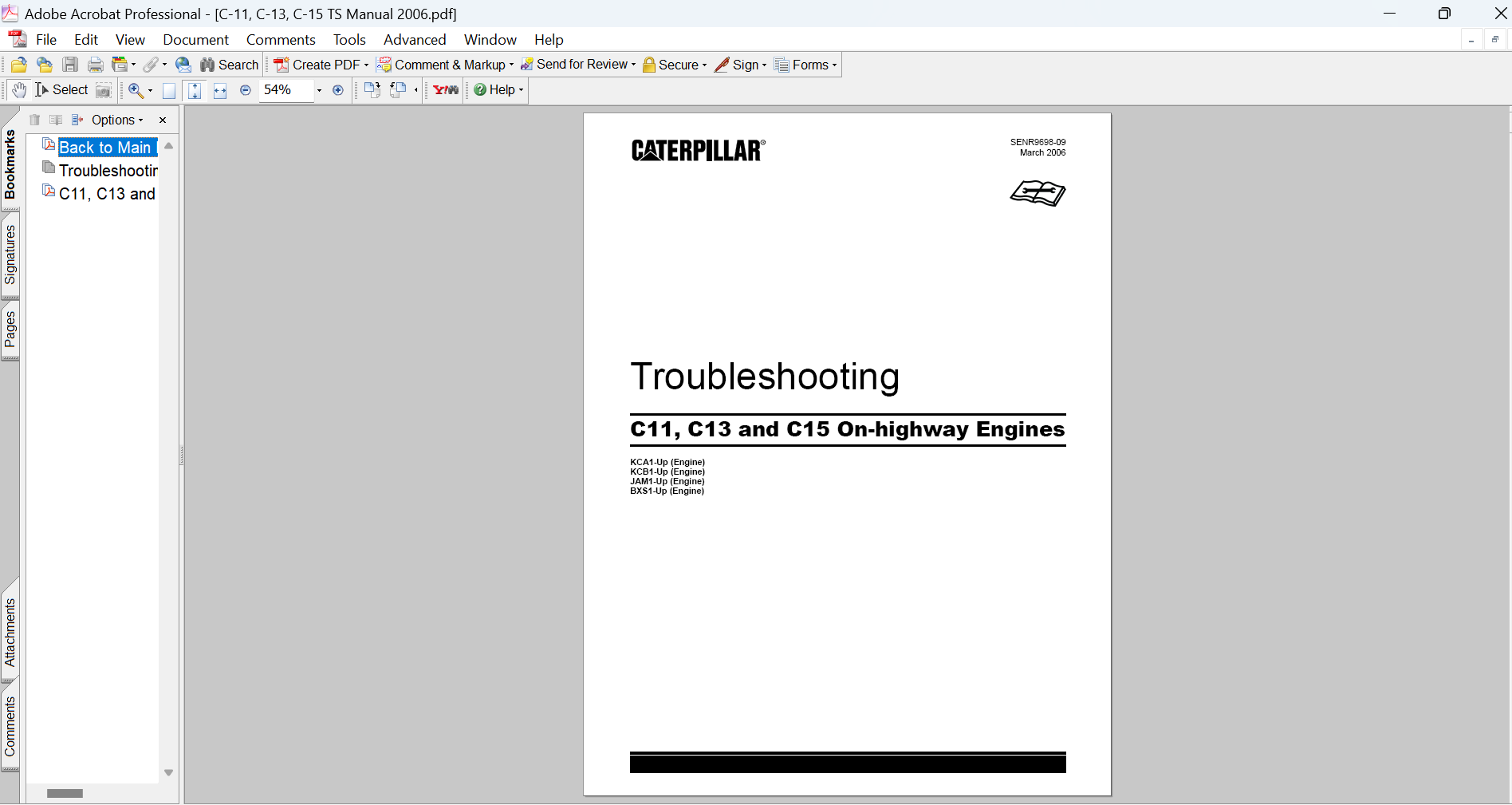Open the File menu
The width and height of the screenshot is (1512, 805).
[x=46, y=40]
